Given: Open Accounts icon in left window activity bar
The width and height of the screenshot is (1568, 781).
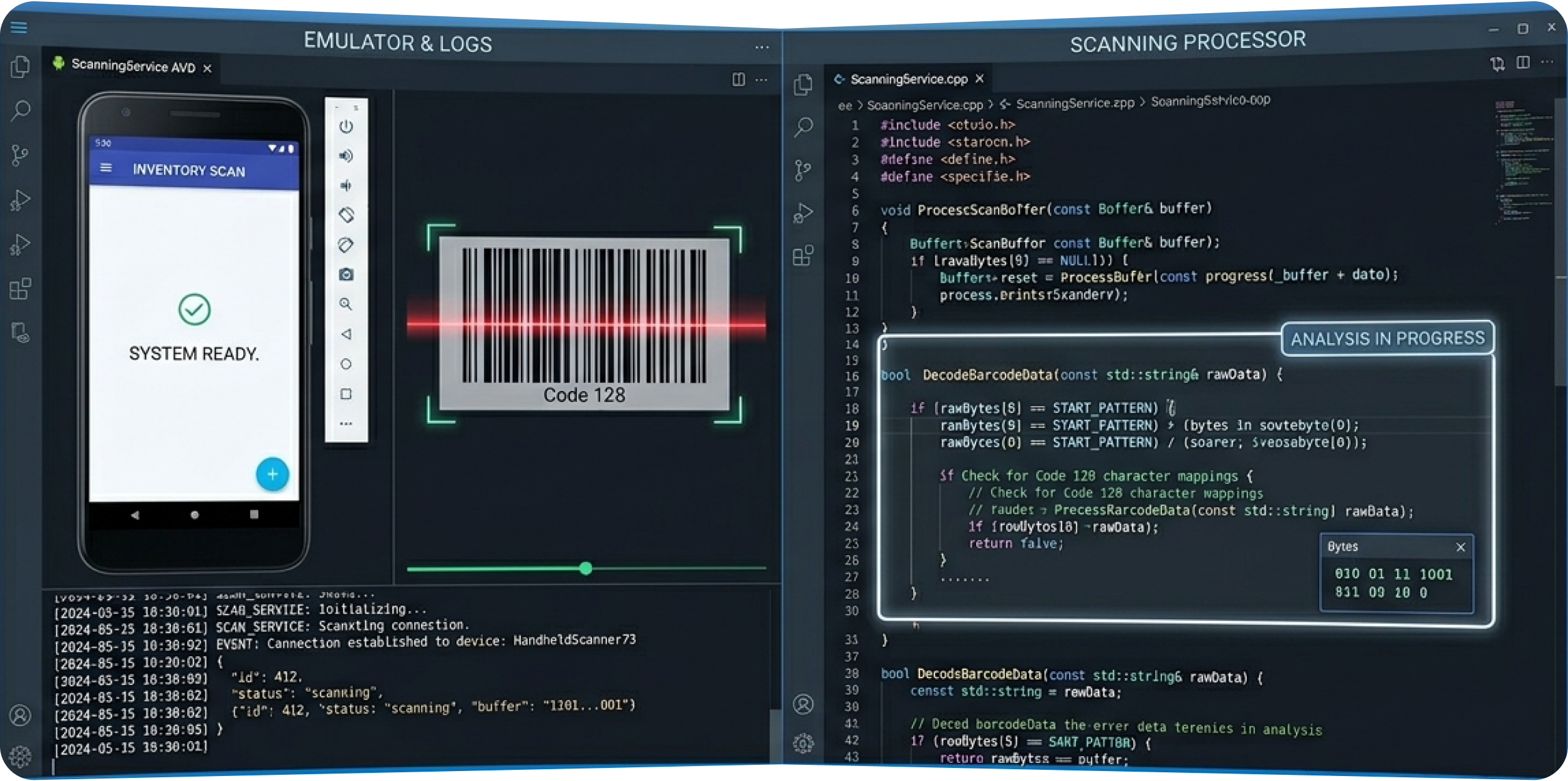Looking at the screenshot, I should [x=20, y=715].
